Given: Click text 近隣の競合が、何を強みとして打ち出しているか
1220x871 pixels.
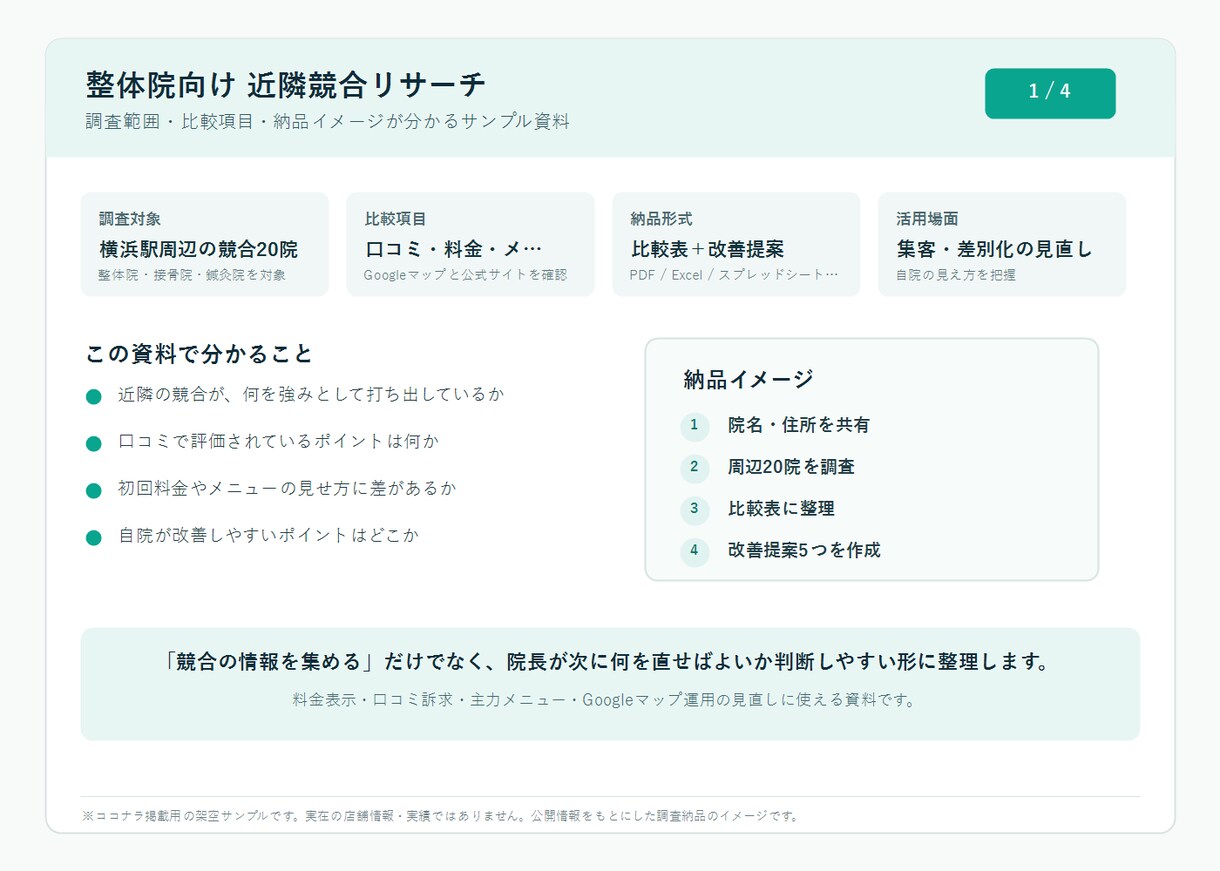Looking at the screenshot, I should point(311,394).
